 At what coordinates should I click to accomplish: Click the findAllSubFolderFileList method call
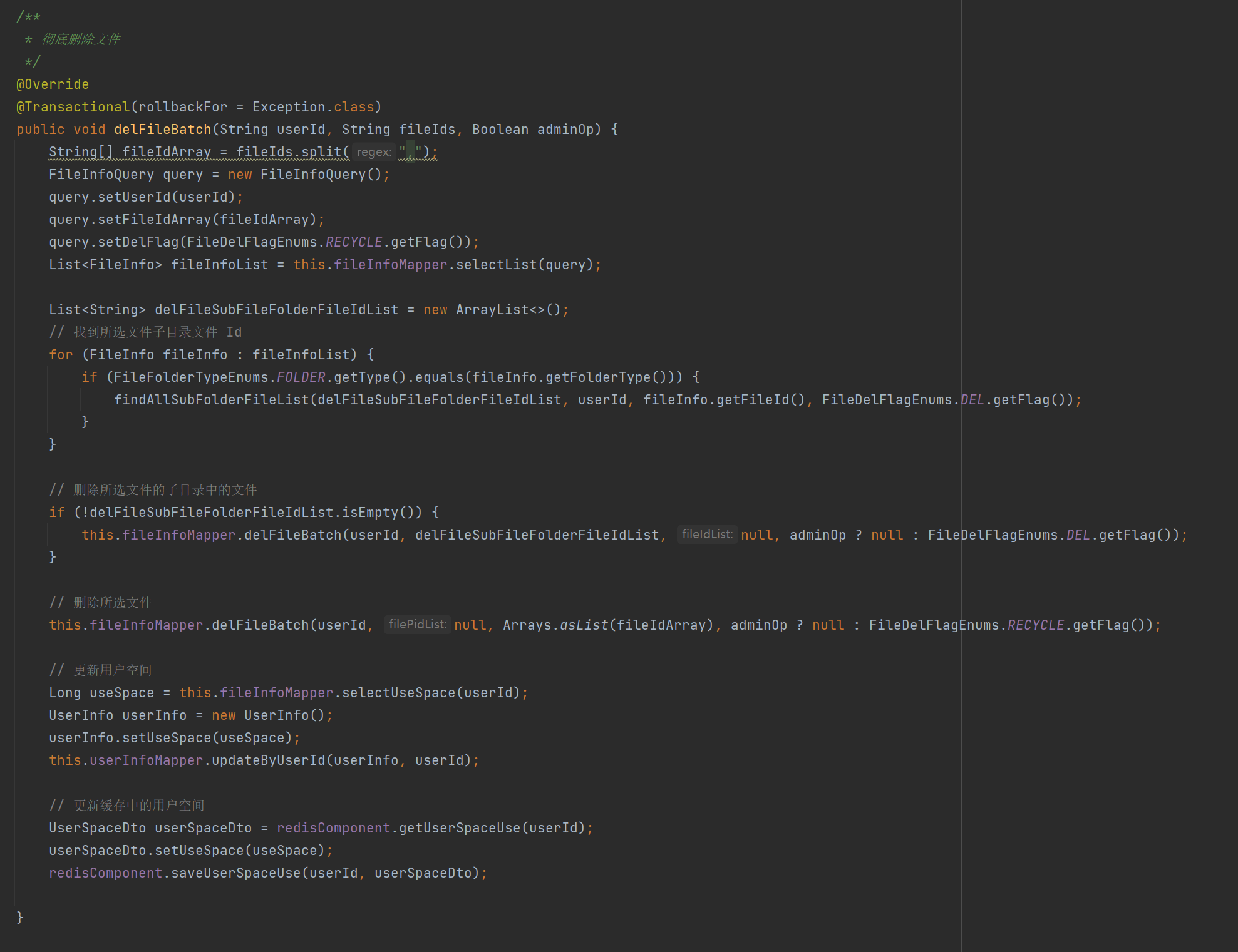point(212,400)
